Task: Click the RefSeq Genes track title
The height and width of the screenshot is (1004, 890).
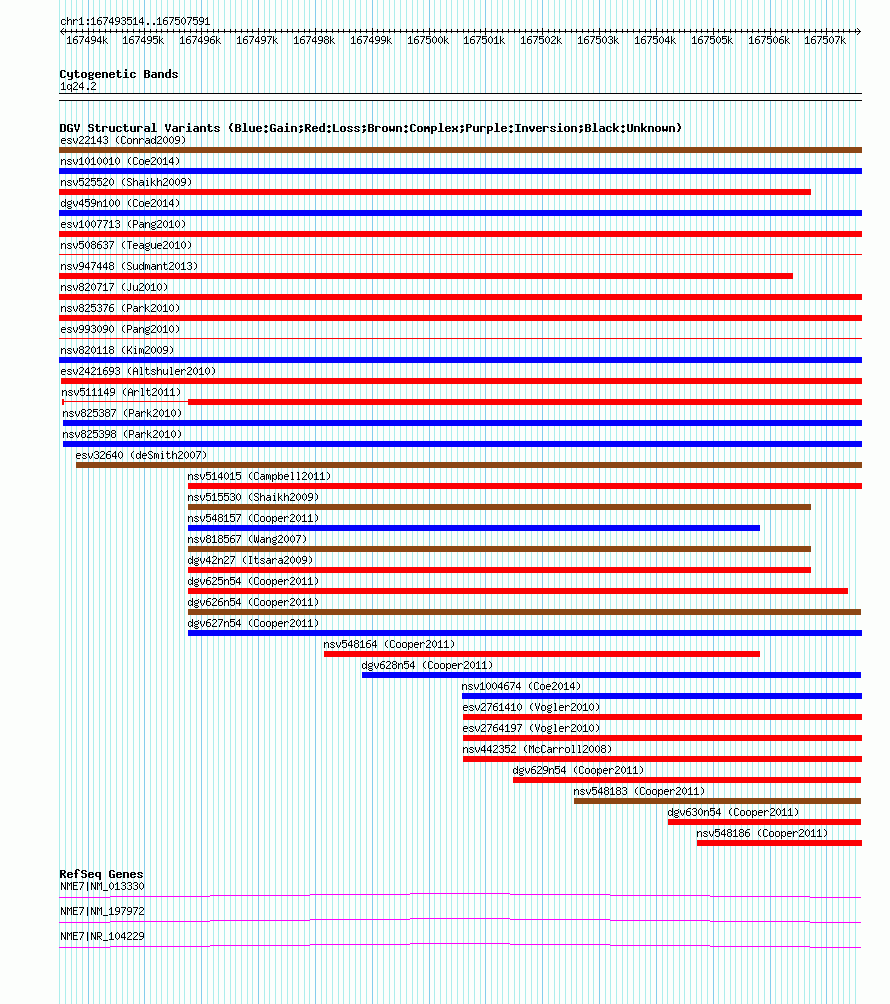Action: tap(101, 874)
